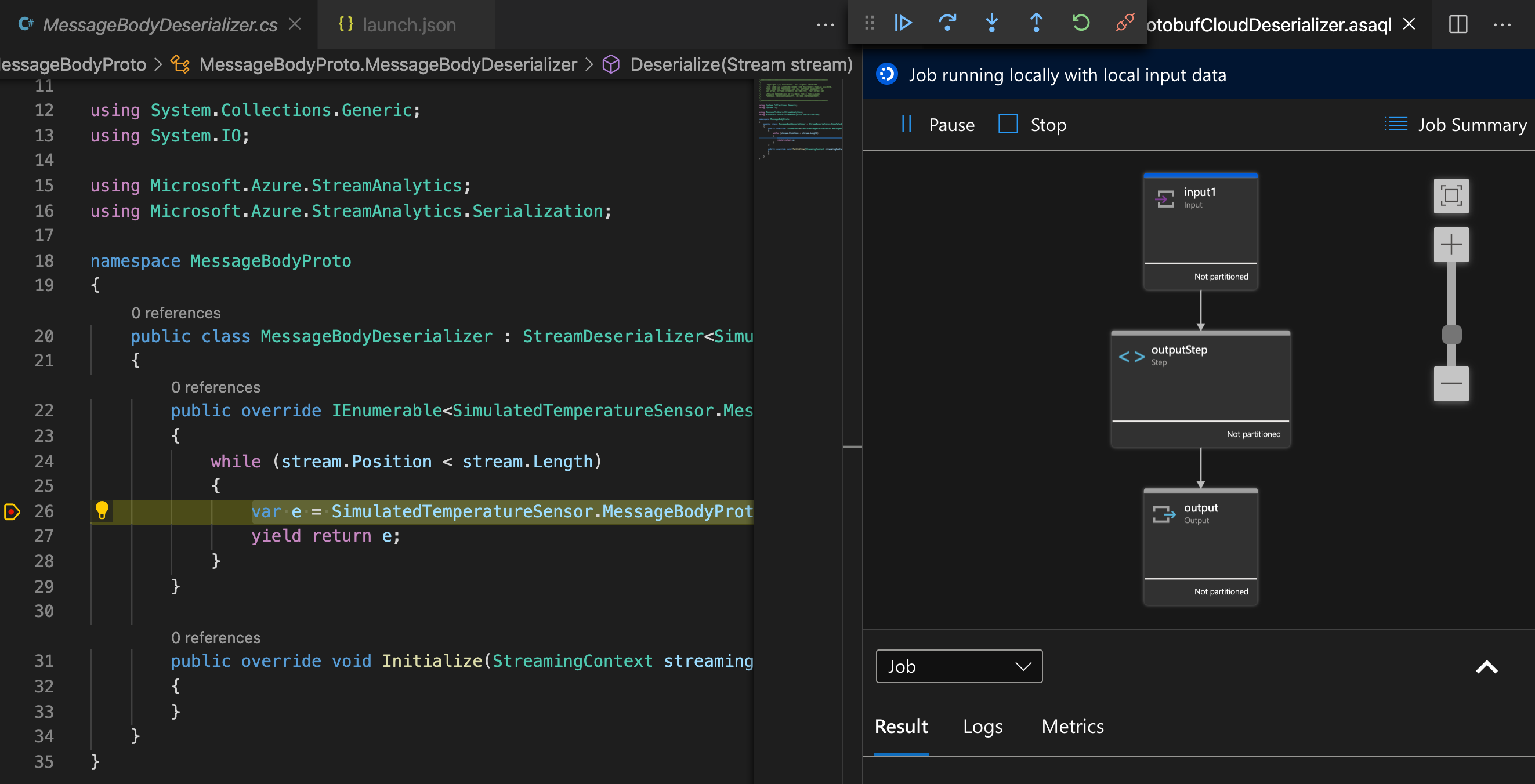The width and height of the screenshot is (1535, 784).
Task: Open the Job scope dropdown selector
Action: (958, 666)
